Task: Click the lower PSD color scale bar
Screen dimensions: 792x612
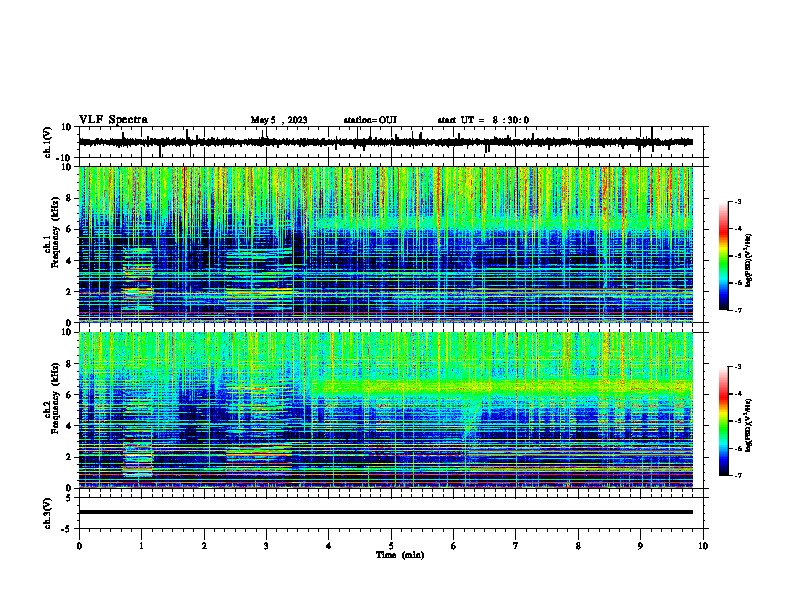Action: [x=723, y=421]
